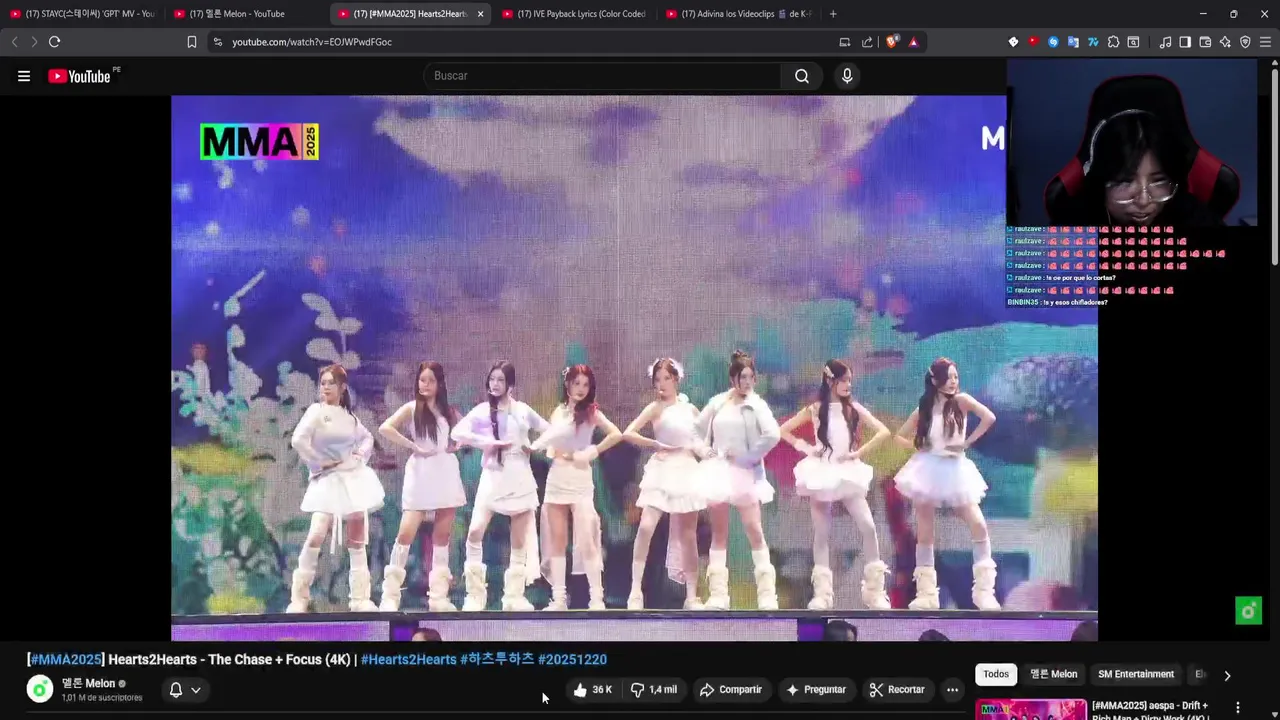The width and height of the screenshot is (1280, 720).
Task: Click the video player area
Action: coord(634,368)
